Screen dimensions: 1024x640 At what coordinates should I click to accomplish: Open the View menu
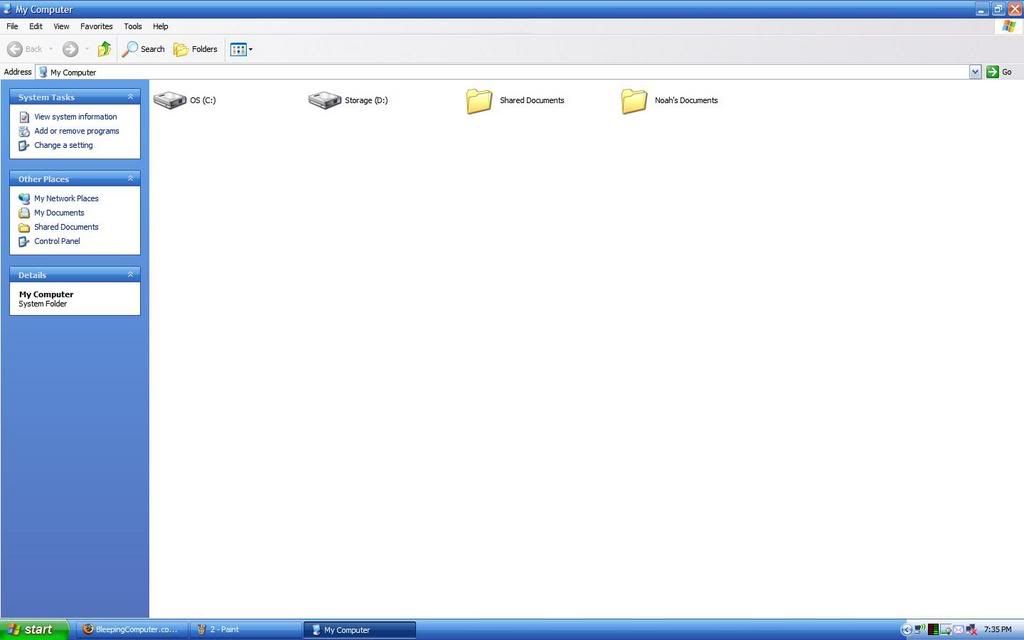61,26
